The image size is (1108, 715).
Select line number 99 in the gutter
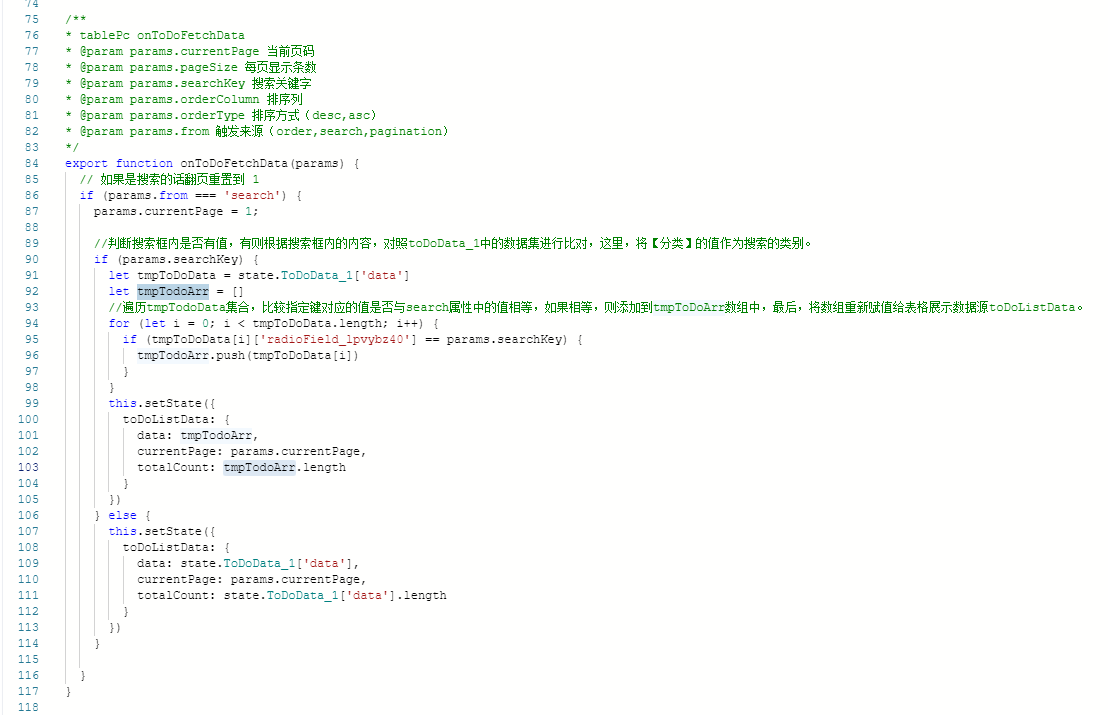[x=32, y=403]
